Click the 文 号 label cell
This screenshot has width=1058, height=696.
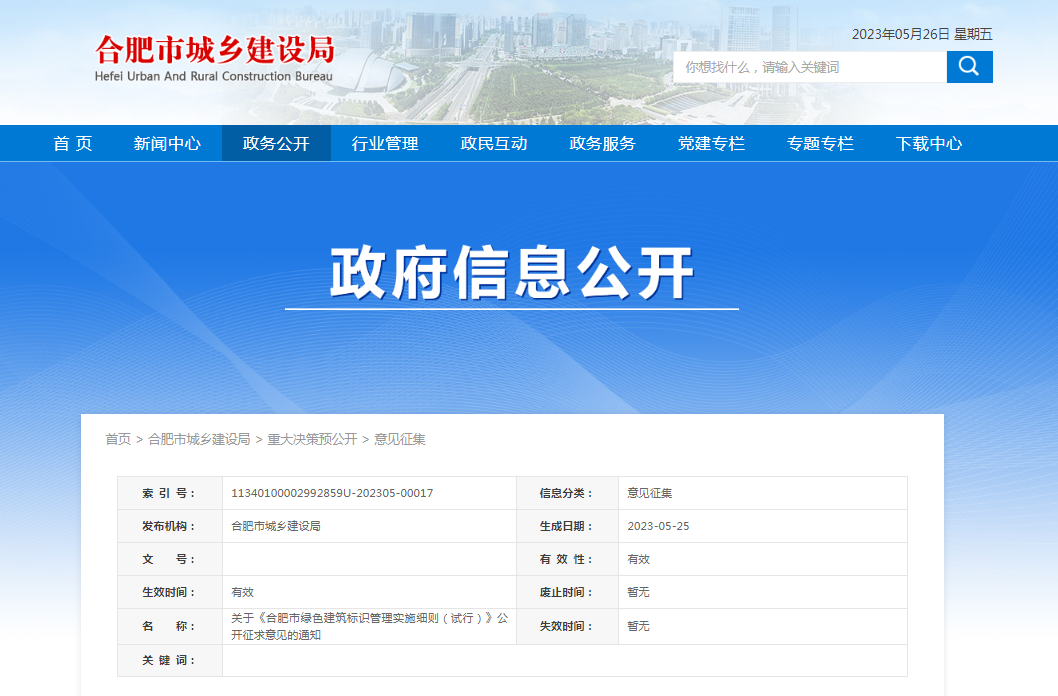coord(169,559)
